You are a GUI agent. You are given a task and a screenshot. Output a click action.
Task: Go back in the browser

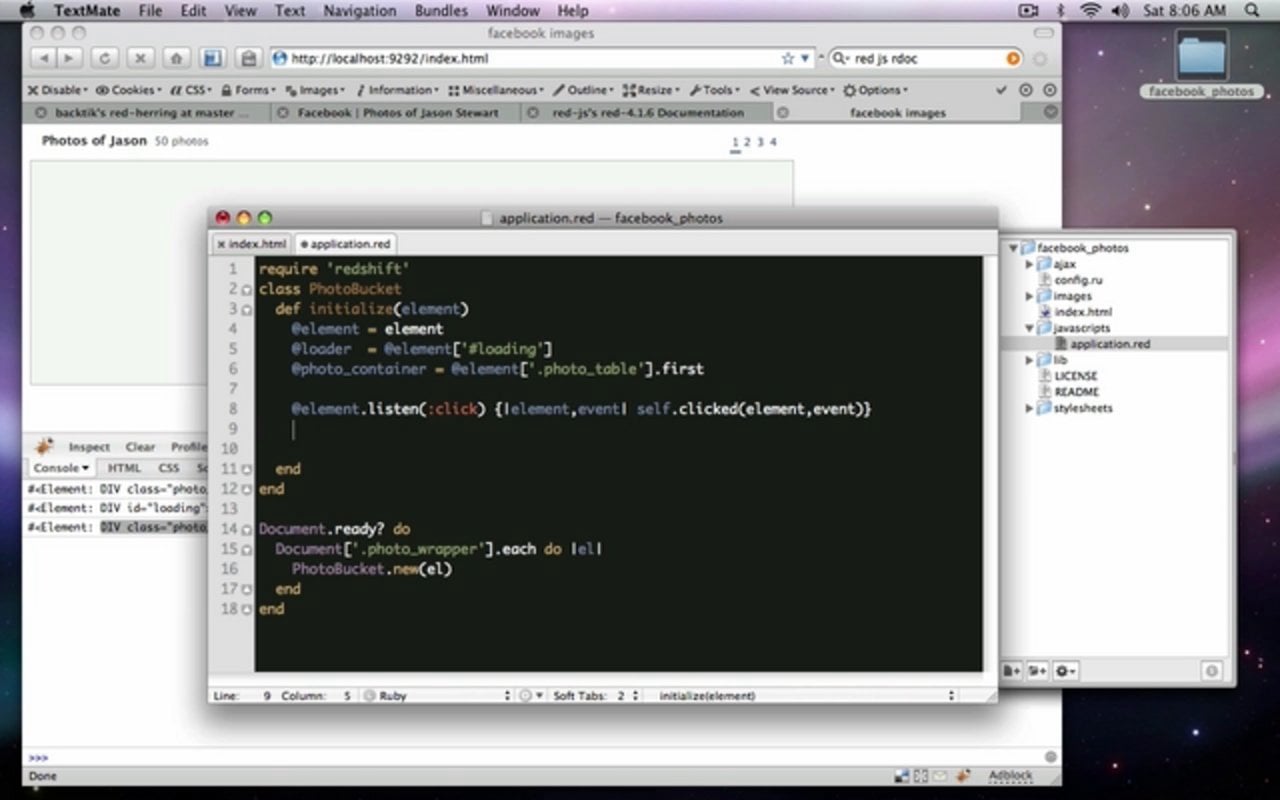click(x=45, y=59)
